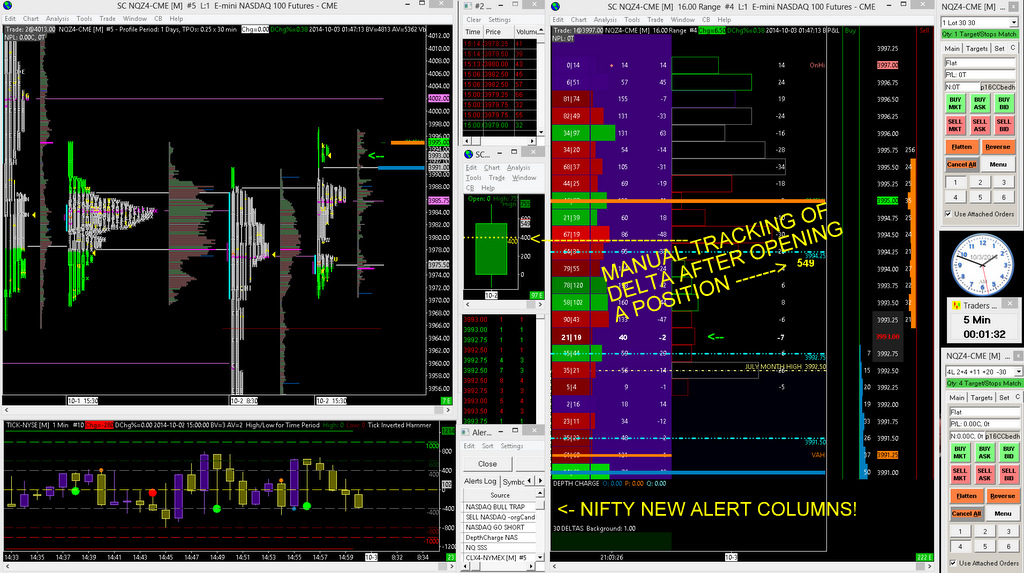Image resolution: width=1024 pixels, height=573 pixels.
Task: Click BUY BID in upper trade window
Action: click(1004, 103)
